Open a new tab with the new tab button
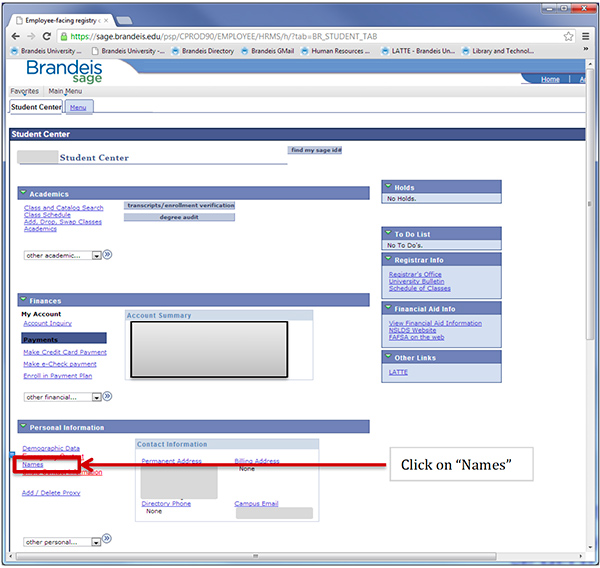This screenshot has height=568, width=600. [124, 20]
